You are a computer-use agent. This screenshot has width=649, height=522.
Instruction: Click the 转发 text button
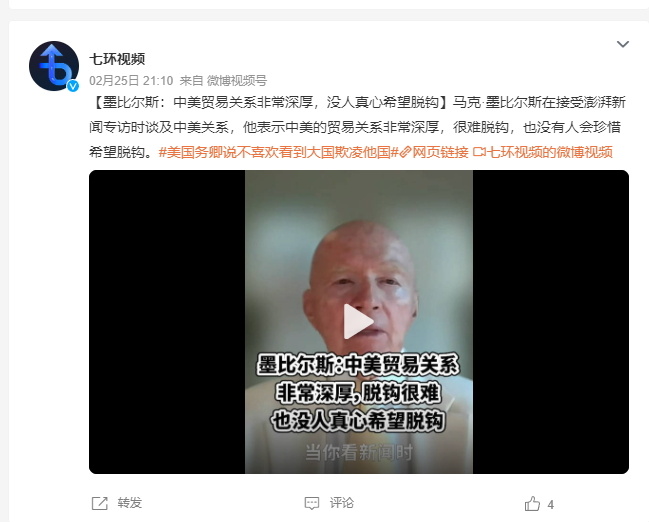coord(130,503)
